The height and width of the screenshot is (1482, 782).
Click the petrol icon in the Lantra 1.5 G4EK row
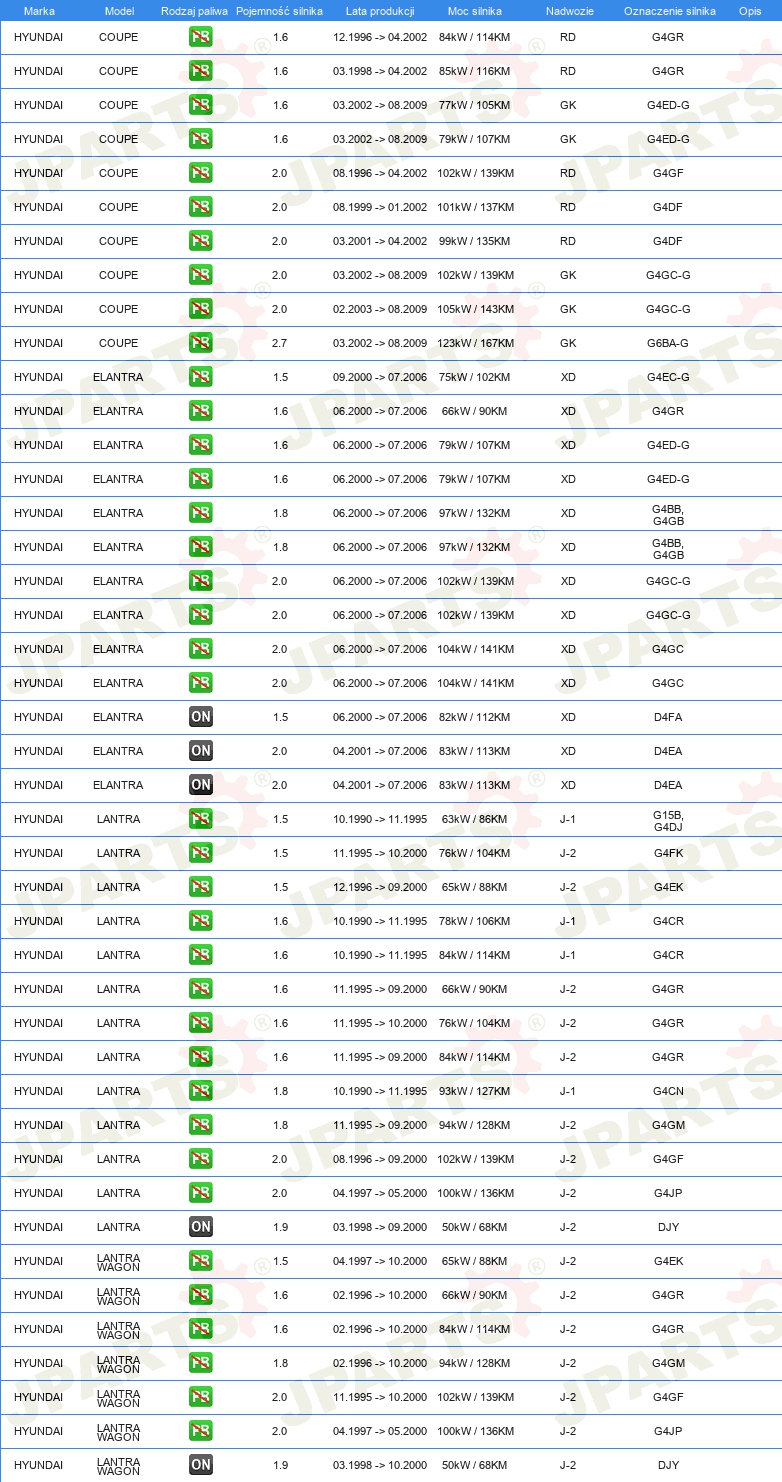201,887
